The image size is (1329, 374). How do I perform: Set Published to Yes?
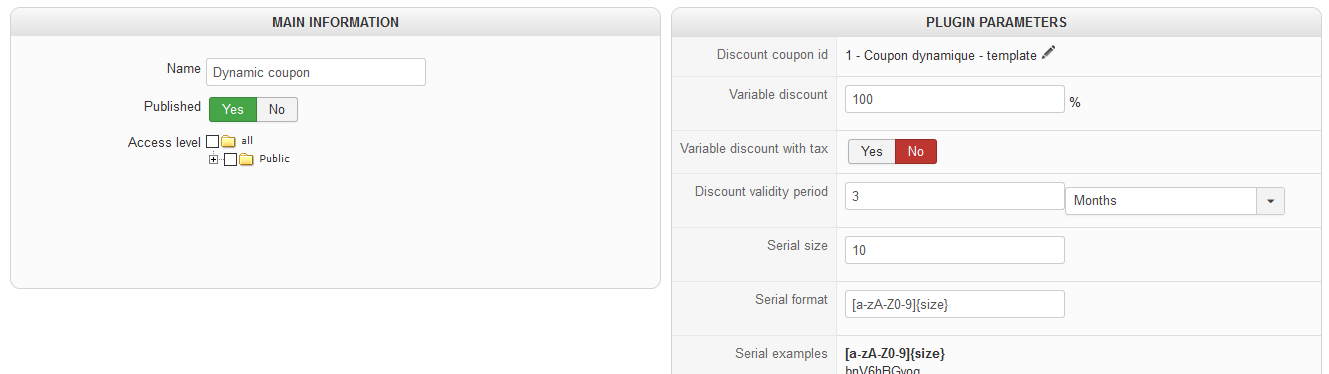(233, 109)
